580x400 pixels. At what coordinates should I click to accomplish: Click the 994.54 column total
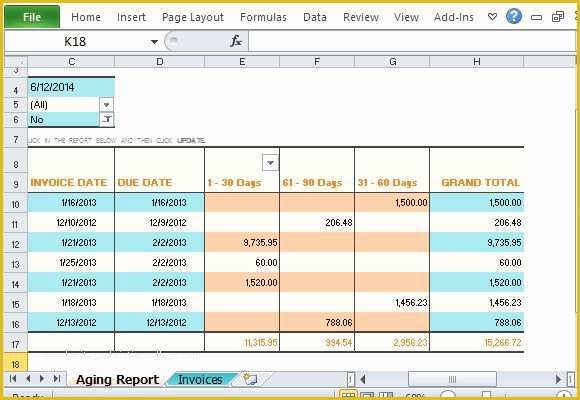(317, 342)
